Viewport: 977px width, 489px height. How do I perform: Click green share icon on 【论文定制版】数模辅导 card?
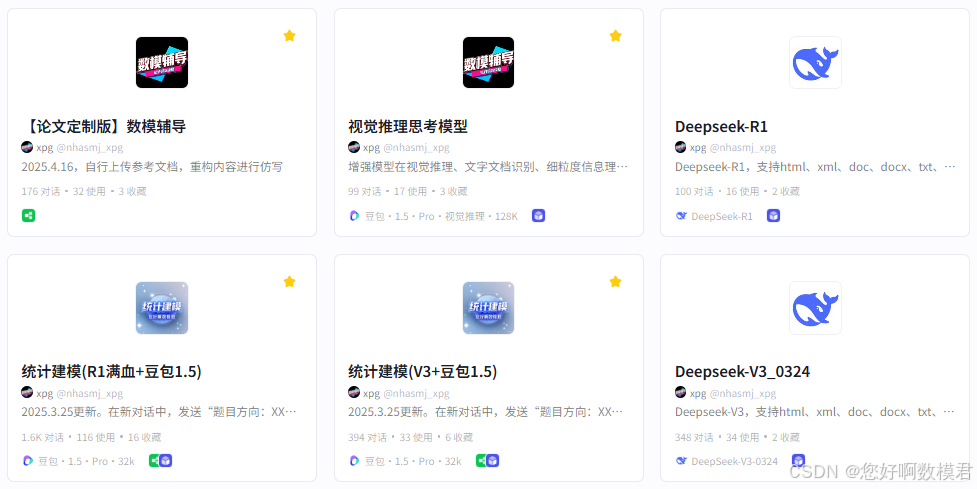[28, 216]
